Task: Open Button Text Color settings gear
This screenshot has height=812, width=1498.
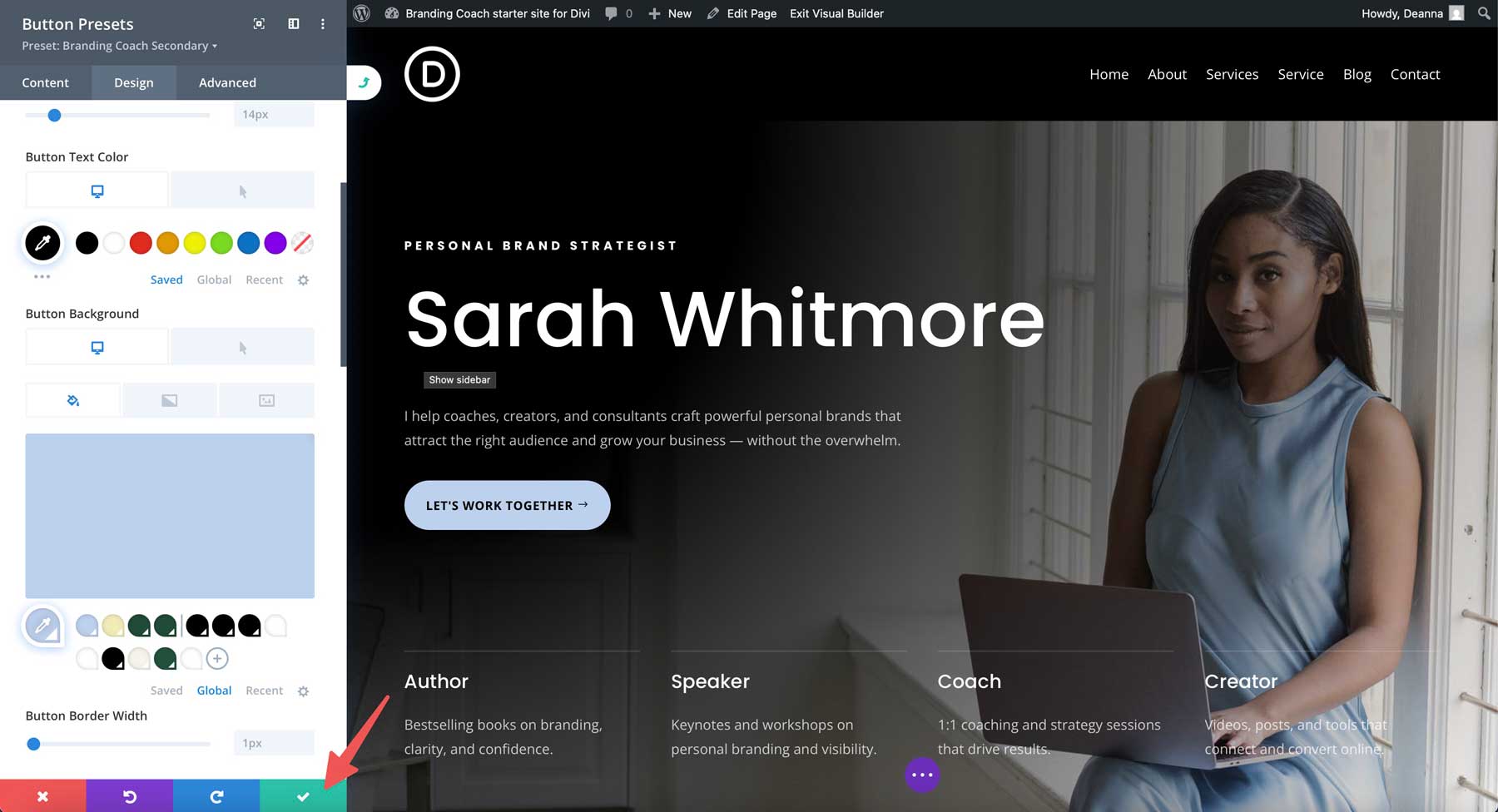Action: coord(303,280)
